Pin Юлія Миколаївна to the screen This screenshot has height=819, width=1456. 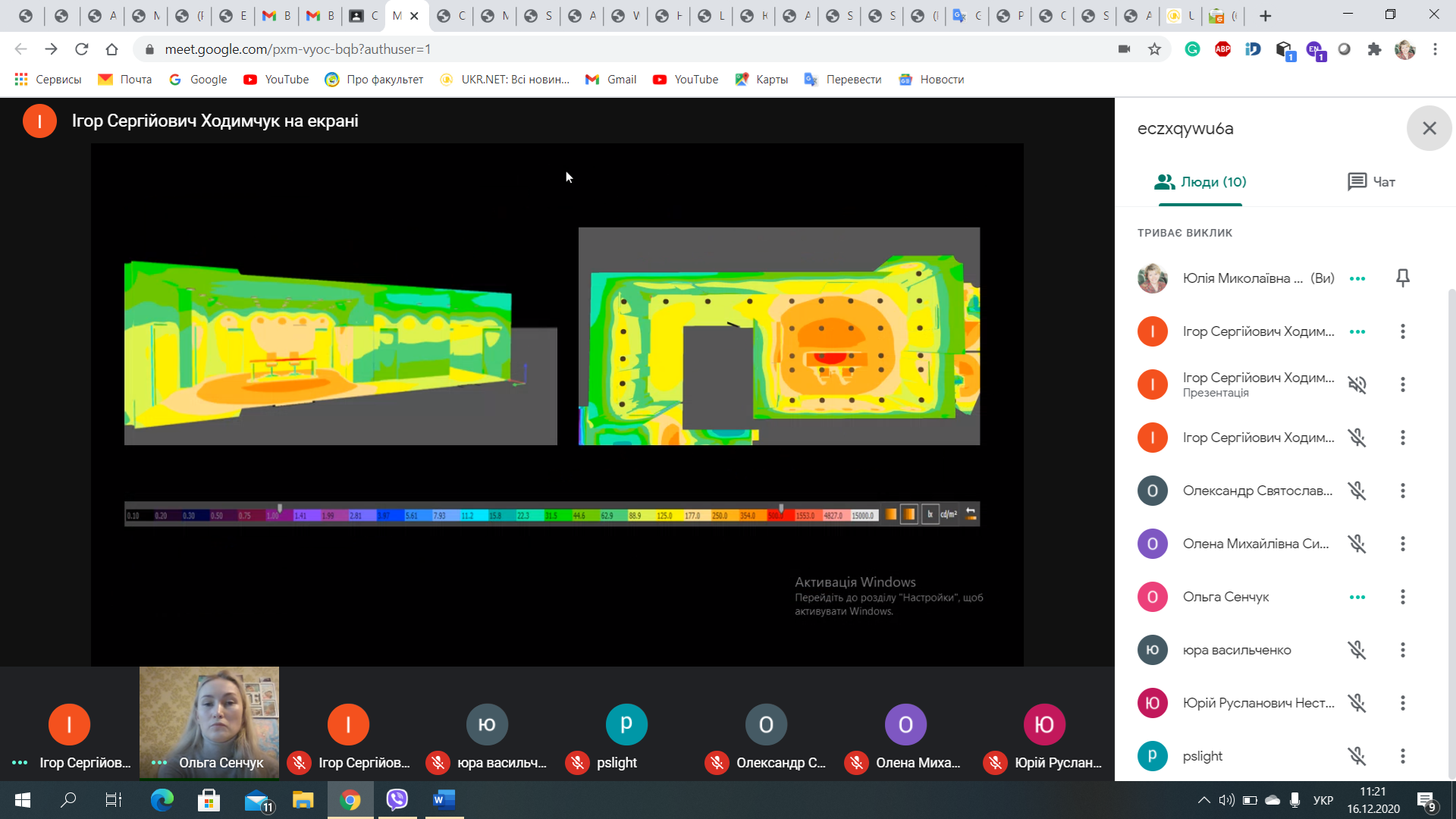click(x=1402, y=278)
